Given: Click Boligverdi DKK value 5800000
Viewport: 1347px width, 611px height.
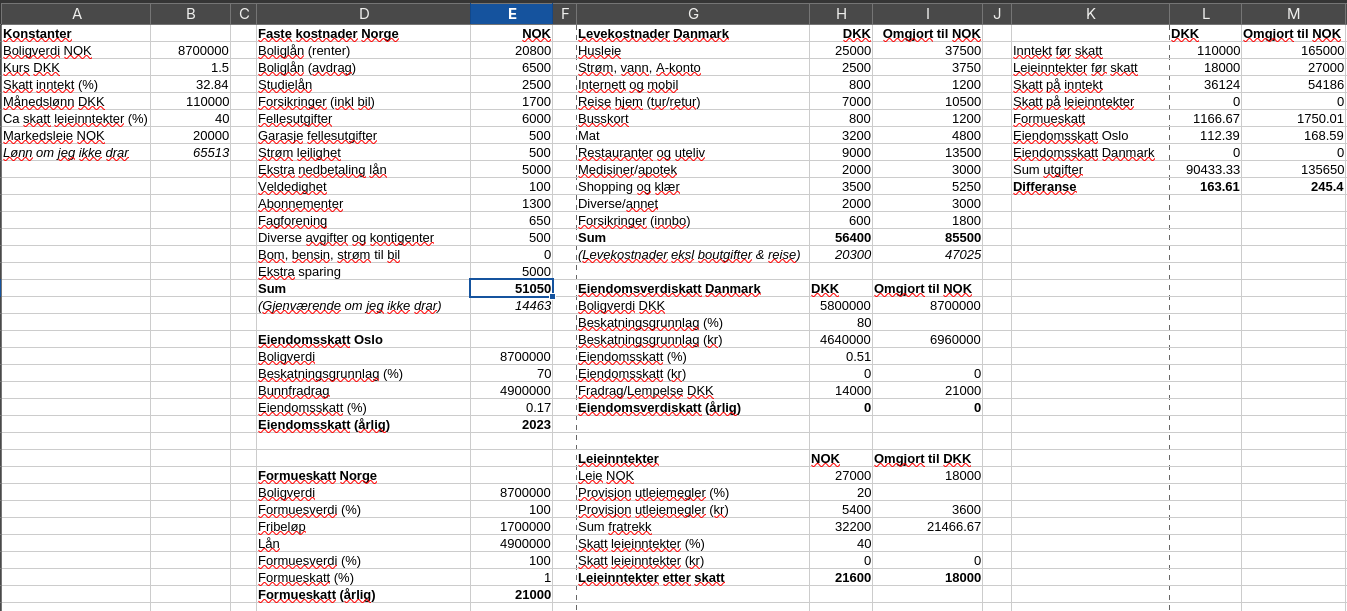Looking at the screenshot, I should click(841, 305).
